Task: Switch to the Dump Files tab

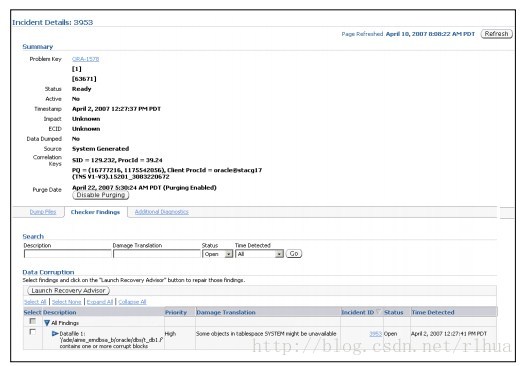Action: pos(43,212)
